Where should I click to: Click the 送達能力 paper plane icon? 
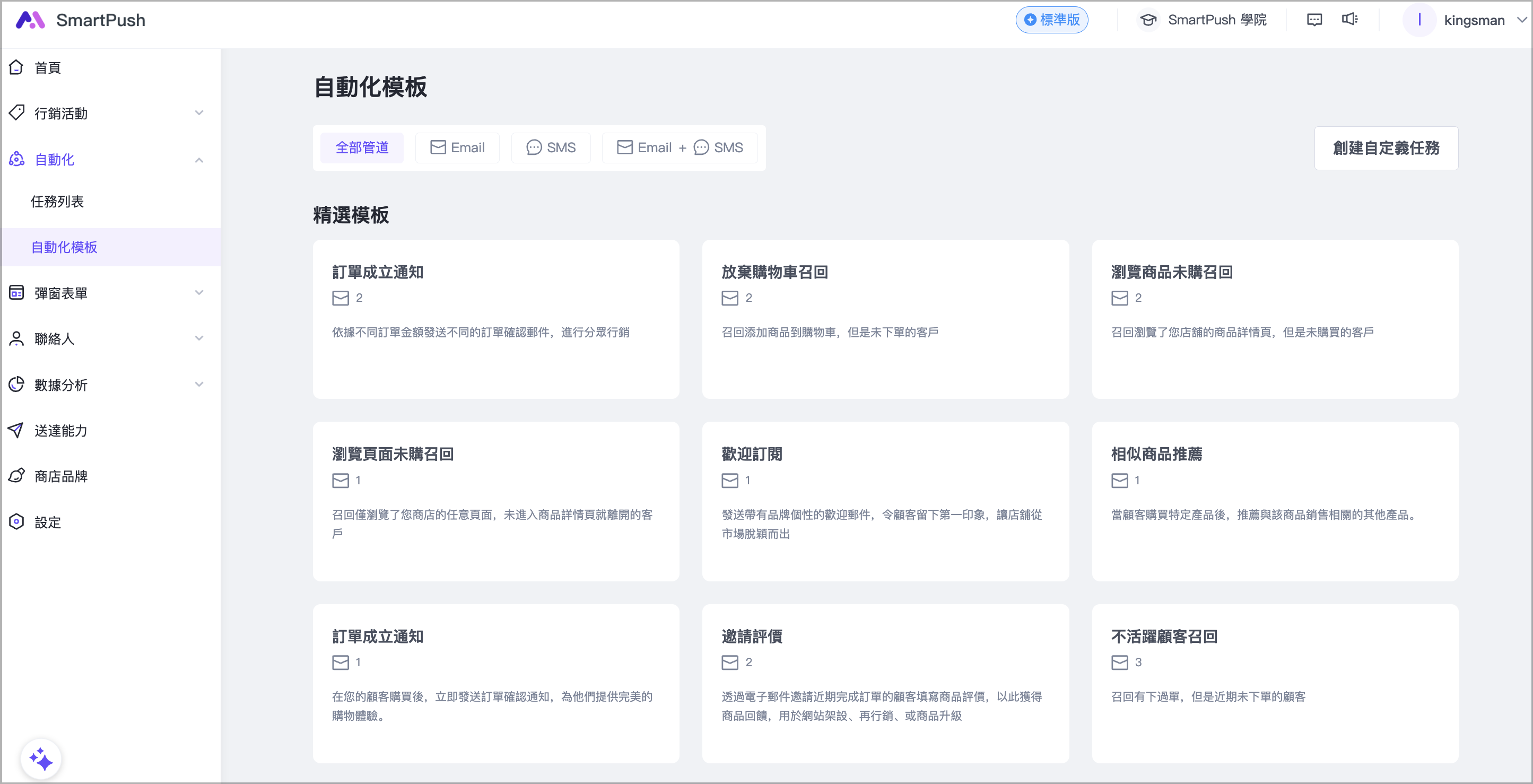pos(16,430)
